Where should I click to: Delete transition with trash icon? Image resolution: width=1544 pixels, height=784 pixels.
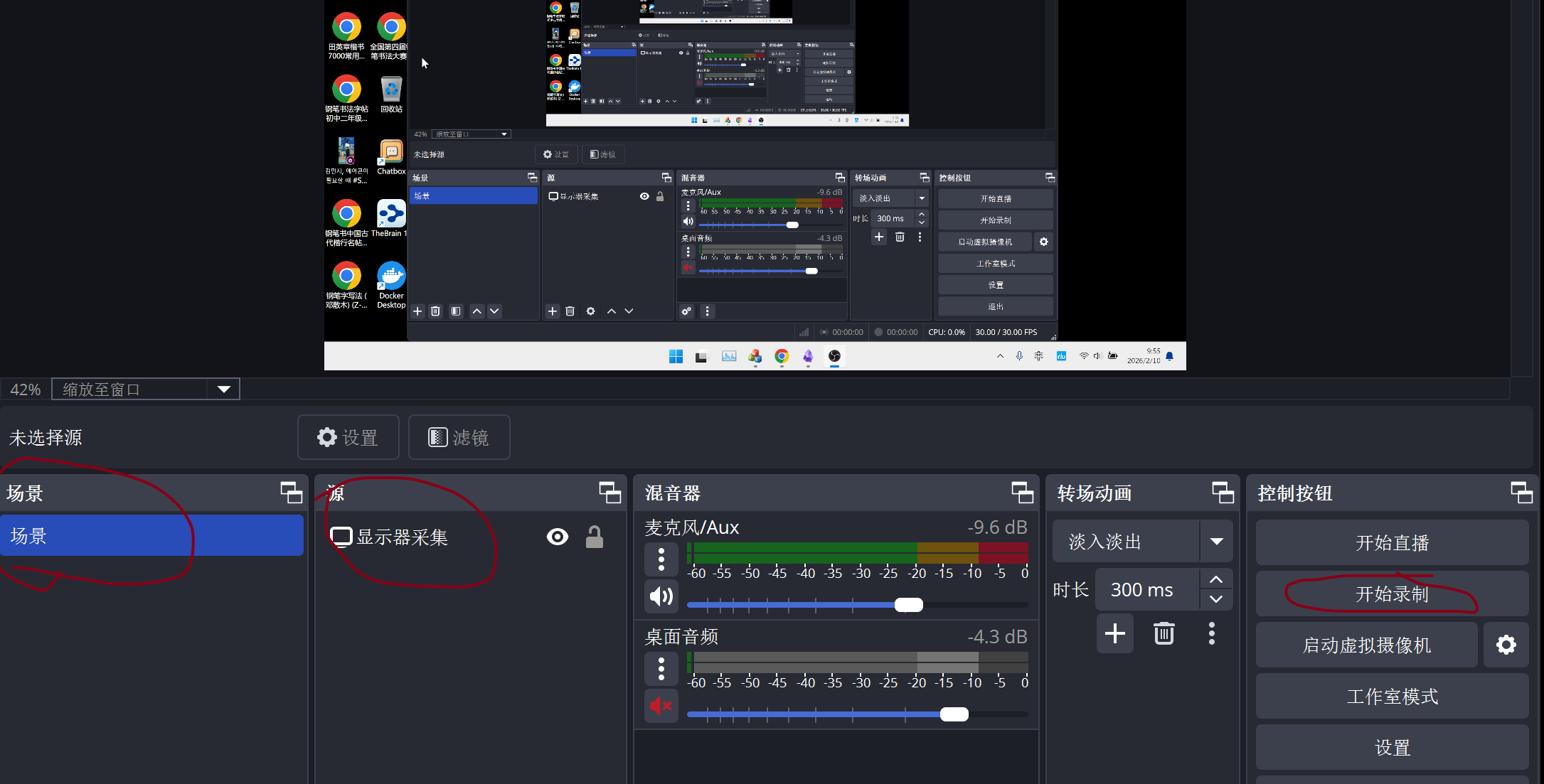click(x=1164, y=633)
